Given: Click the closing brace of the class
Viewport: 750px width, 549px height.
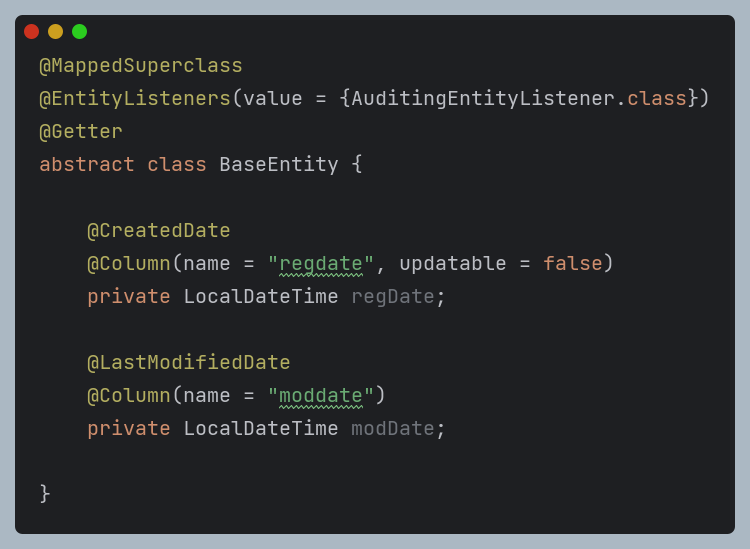Looking at the screenshot, I should pyautogui.click(x=44, y=494).
